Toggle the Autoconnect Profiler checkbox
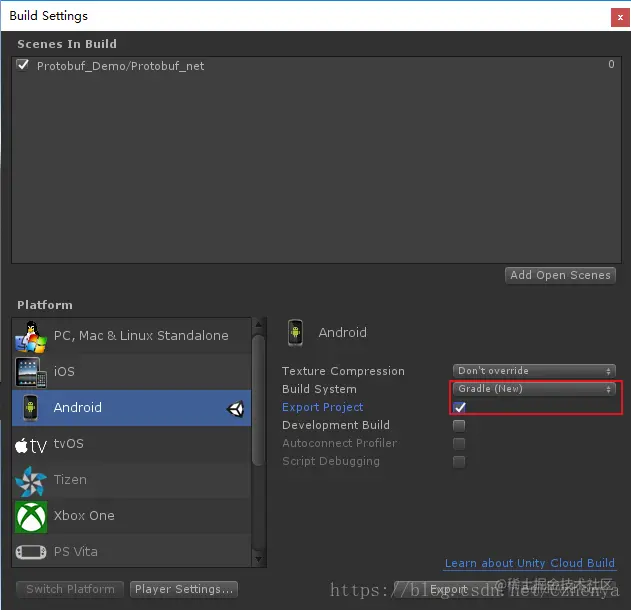Screen dimensions: 631x610 (x=459, y=443)
